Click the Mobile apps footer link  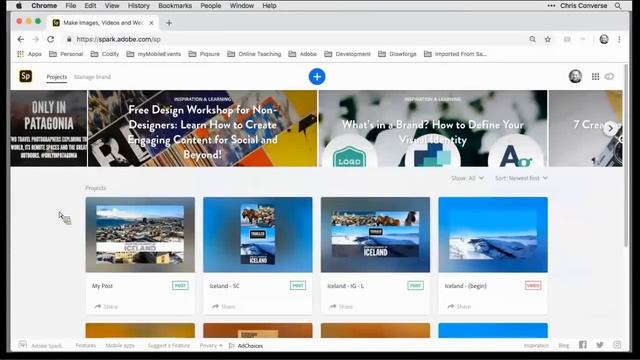pyautogui.click(x=120, y=346)
